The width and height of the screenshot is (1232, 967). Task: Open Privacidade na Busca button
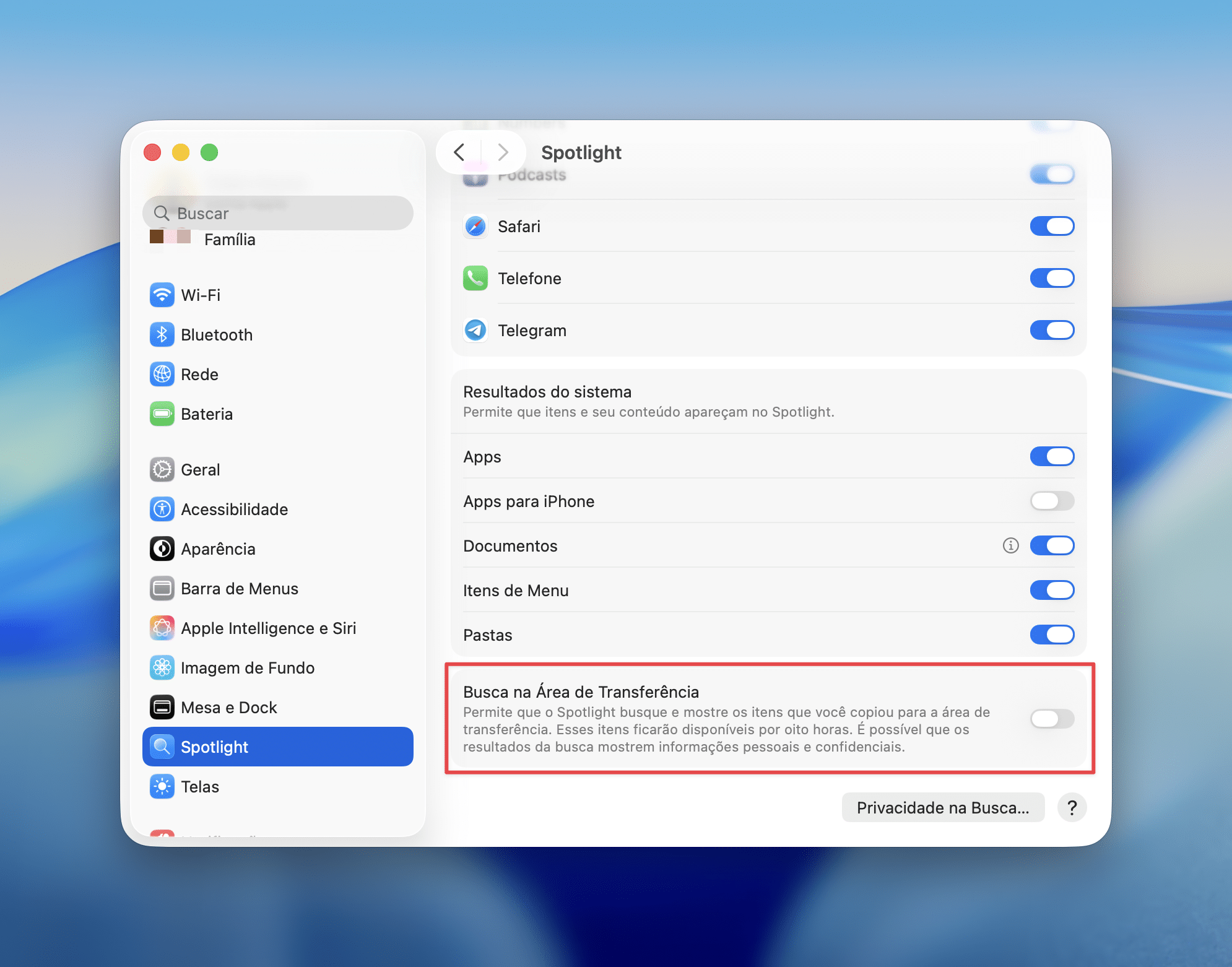(x=943, y=808)
